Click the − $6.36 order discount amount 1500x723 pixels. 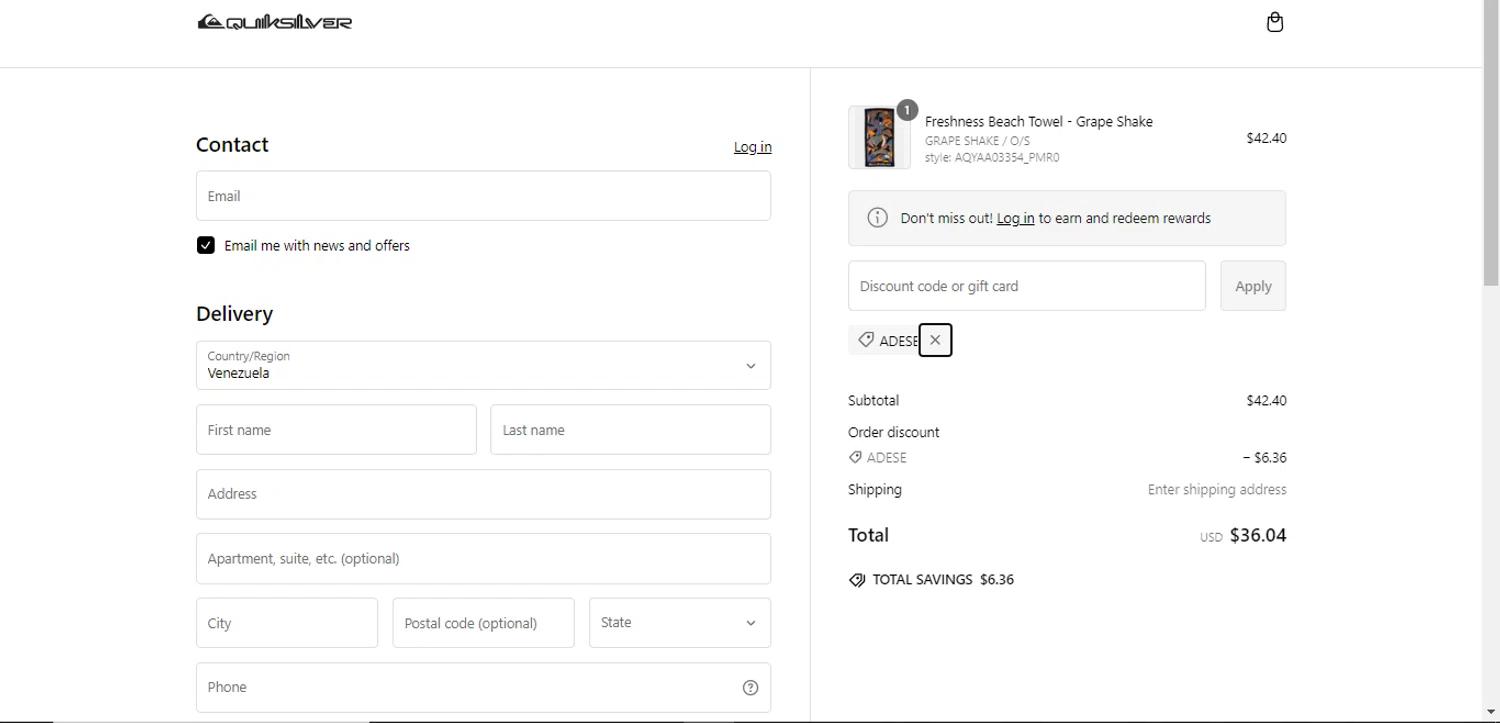pos(1265,458)
